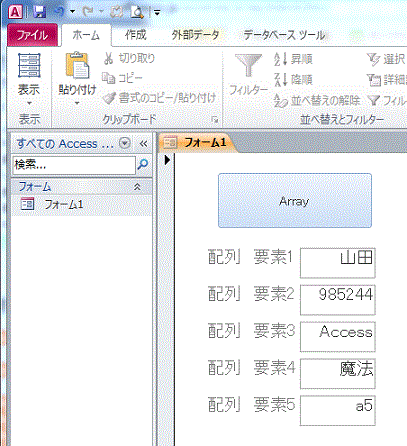Expand the 貼り付け dropdown arrow
Screen dimensions: 407x446
coord(77,103)
